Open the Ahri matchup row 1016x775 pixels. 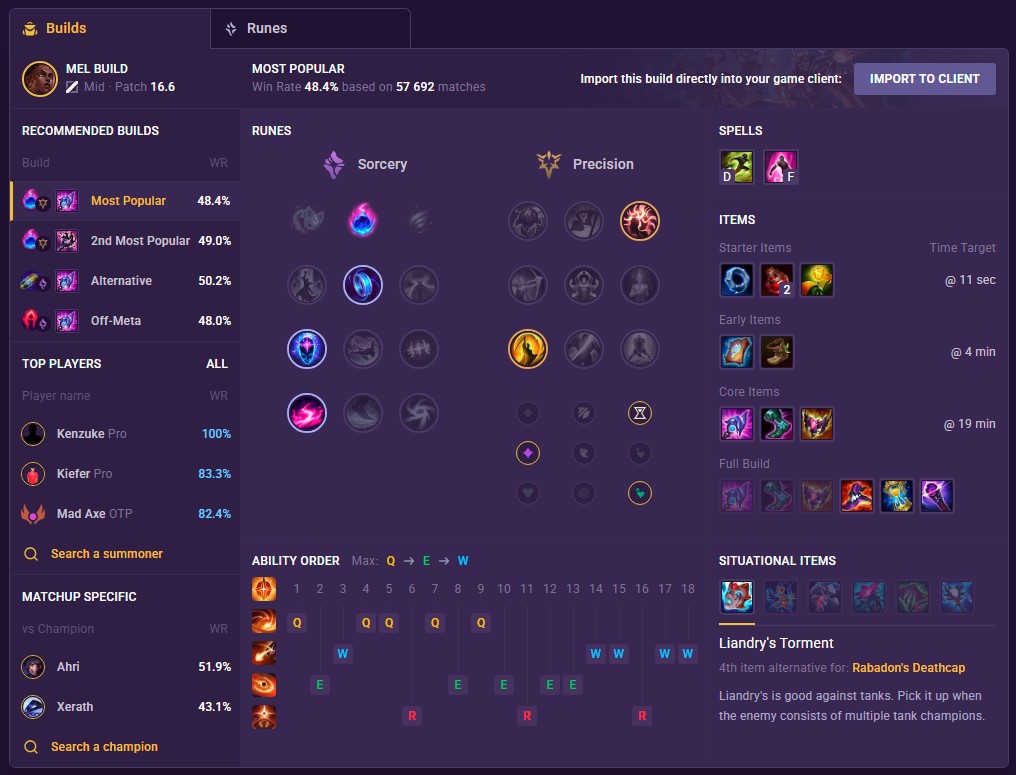125,667
